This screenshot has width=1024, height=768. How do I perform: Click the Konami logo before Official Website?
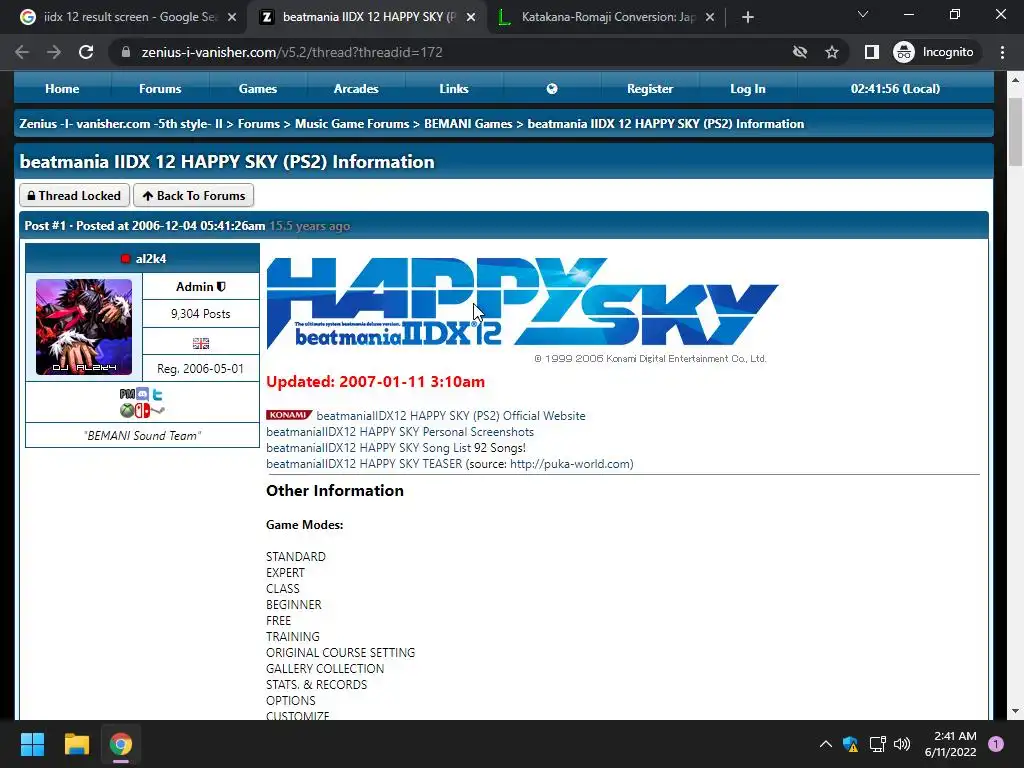coord(289,415)
